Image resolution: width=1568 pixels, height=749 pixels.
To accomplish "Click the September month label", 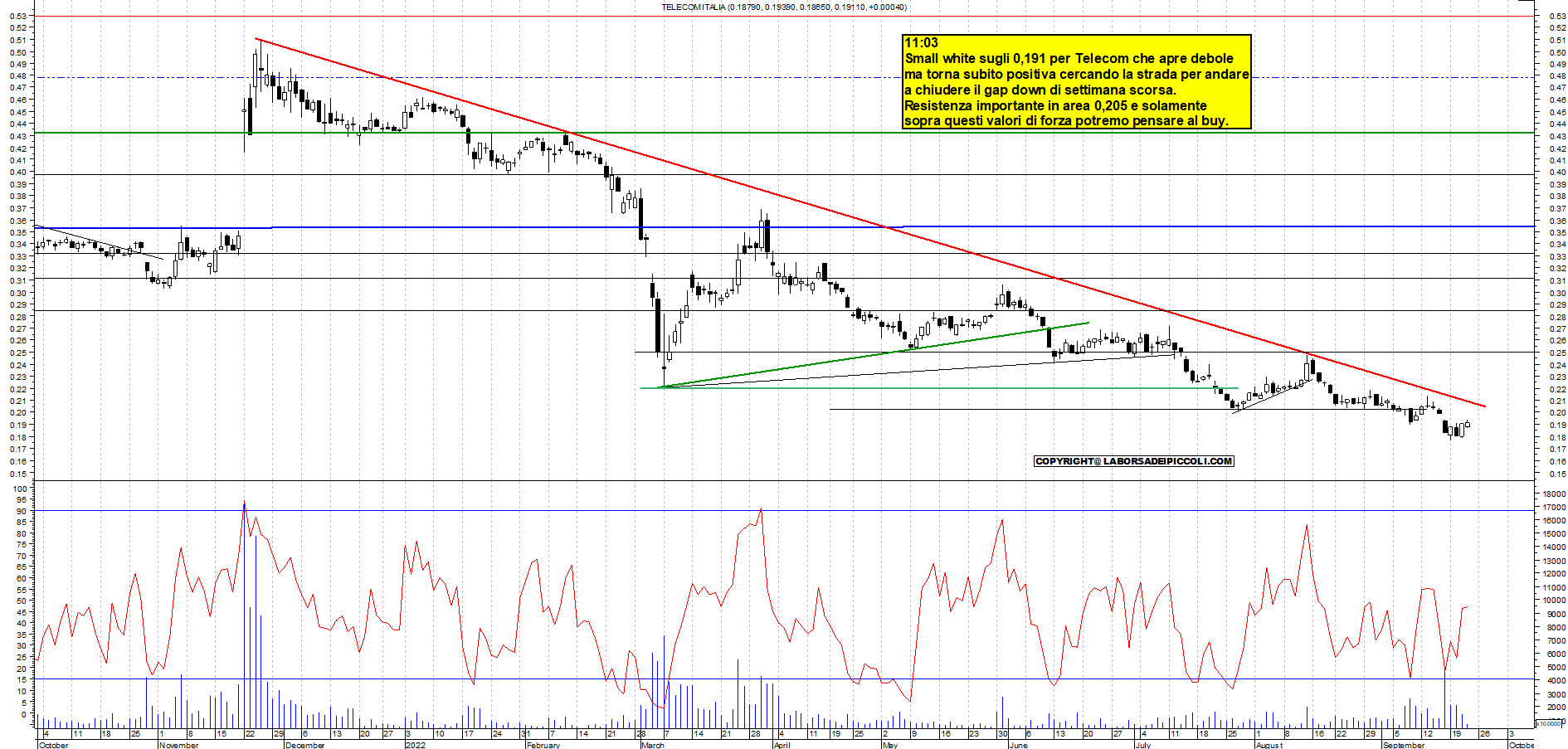I will [1404, 745].
